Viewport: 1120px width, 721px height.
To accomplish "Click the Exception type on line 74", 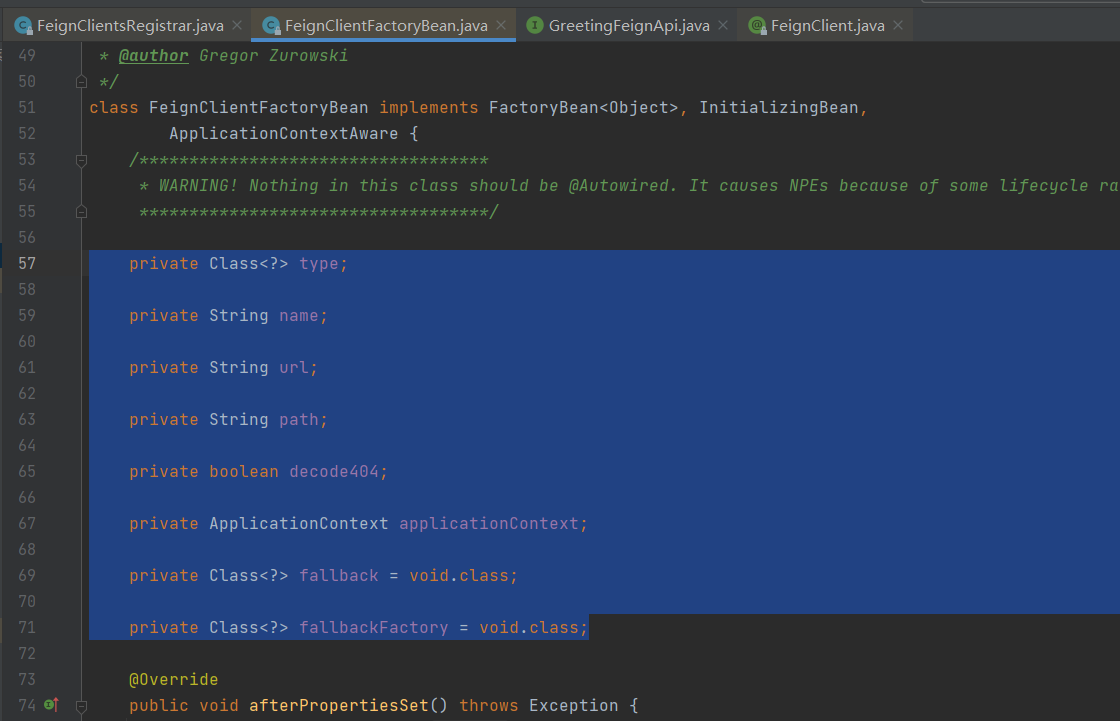I will pos(574,706).
